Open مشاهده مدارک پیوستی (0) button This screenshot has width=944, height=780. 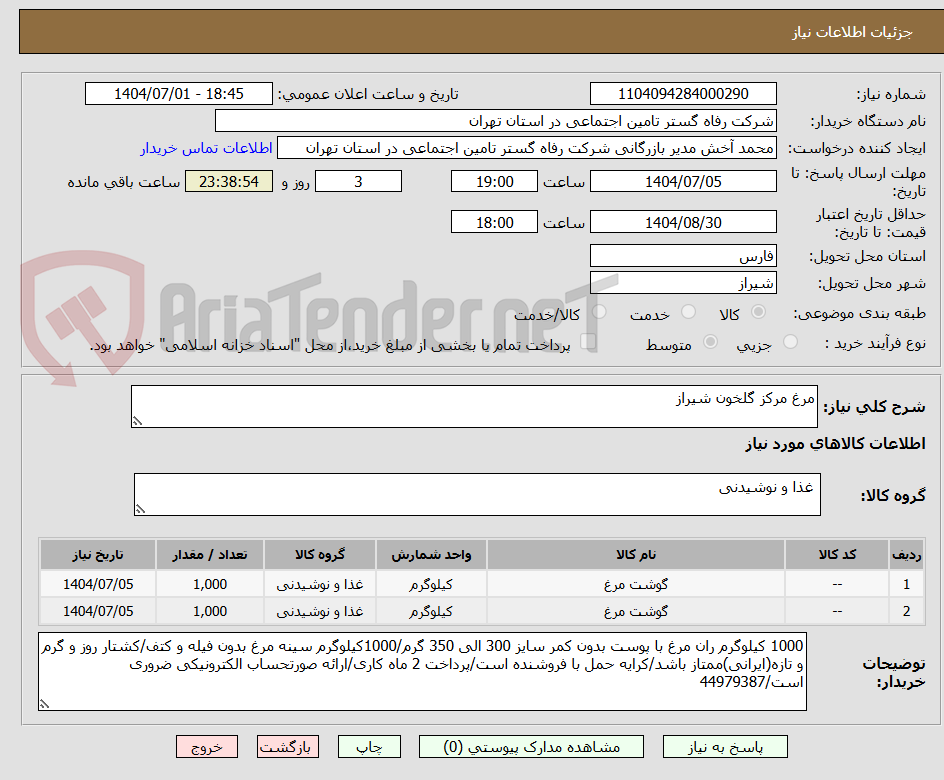pos(531,747)
